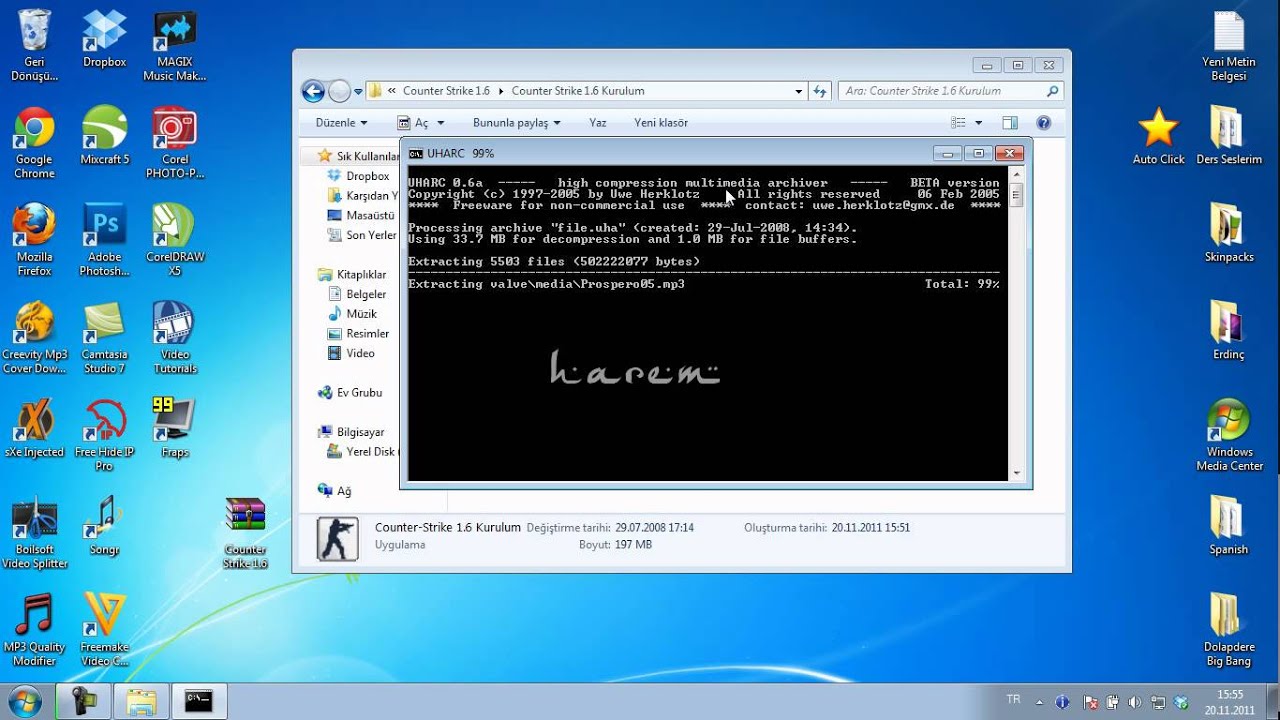Click the Explorer Back navigation arrow

pos(313,91)
